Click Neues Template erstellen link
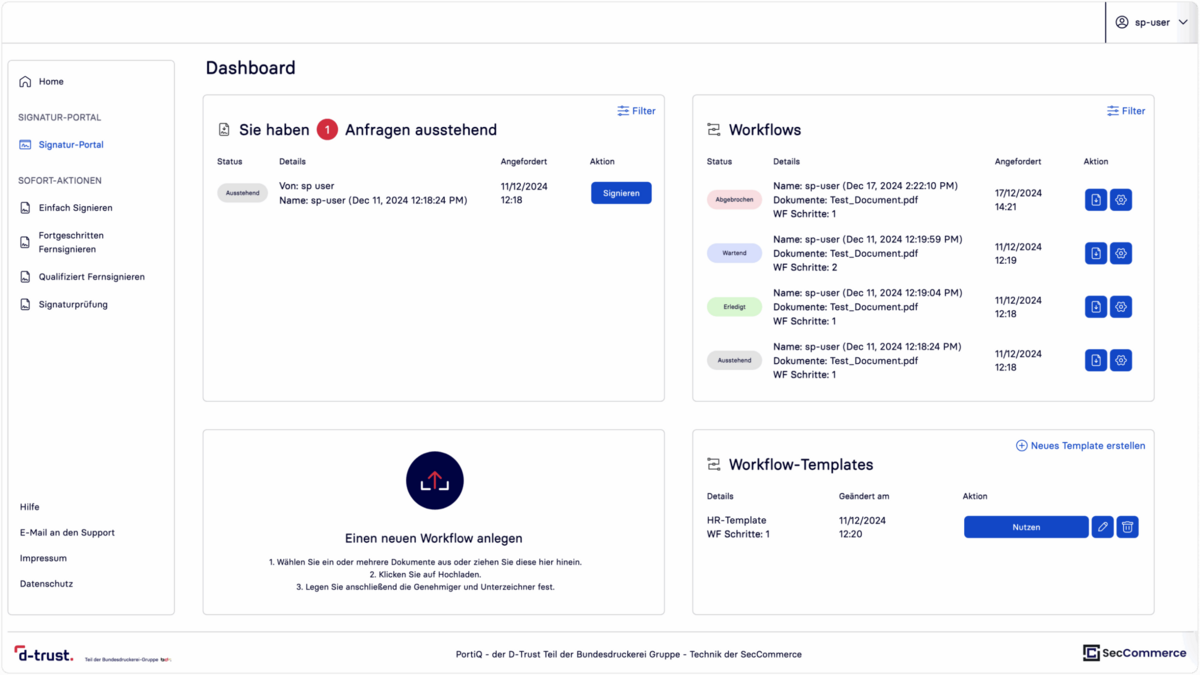Viewport: 1200px width, 675px height. click(1080, 446)
